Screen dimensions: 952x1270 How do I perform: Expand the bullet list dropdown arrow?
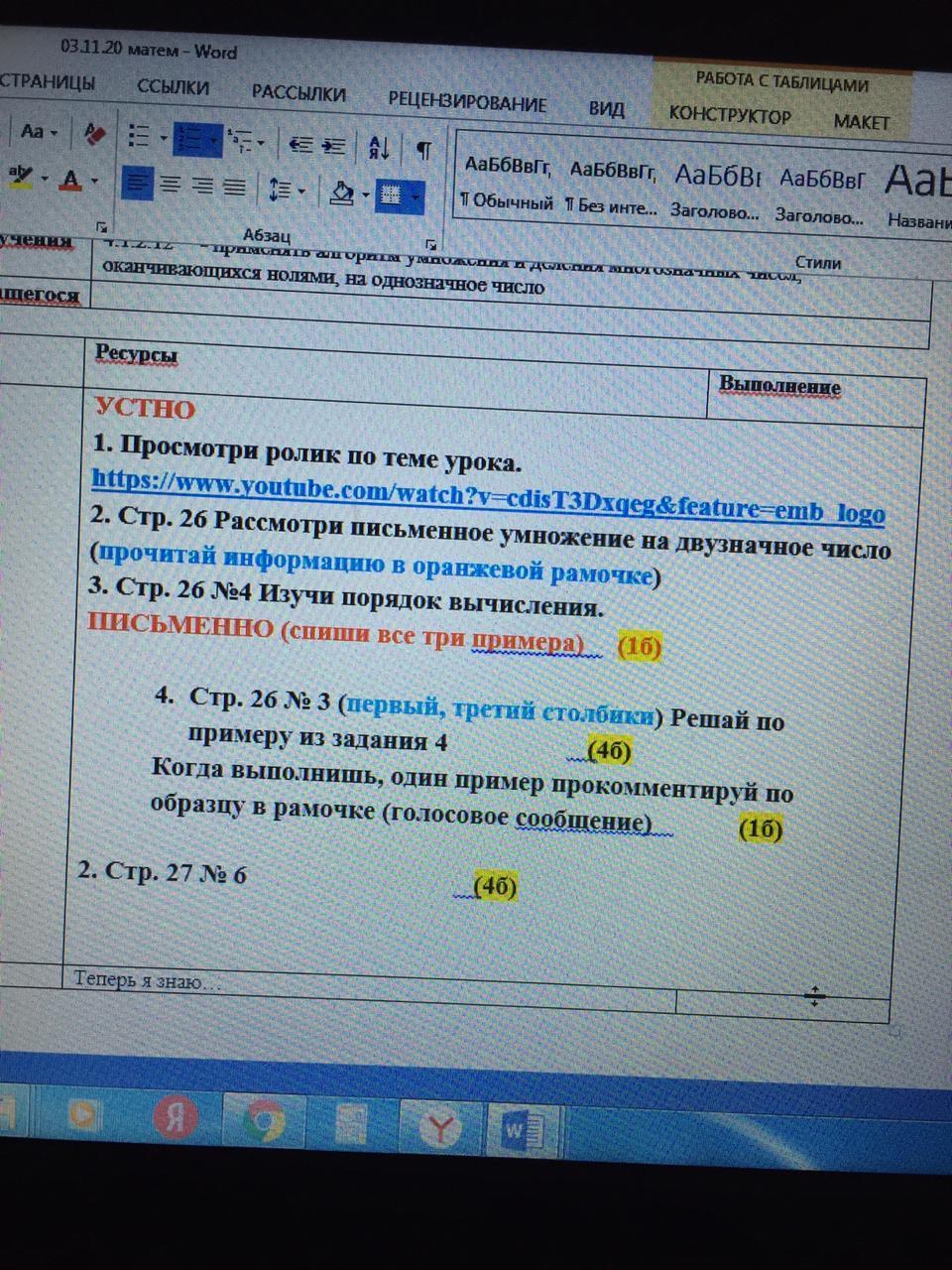(x=163, y=138)
